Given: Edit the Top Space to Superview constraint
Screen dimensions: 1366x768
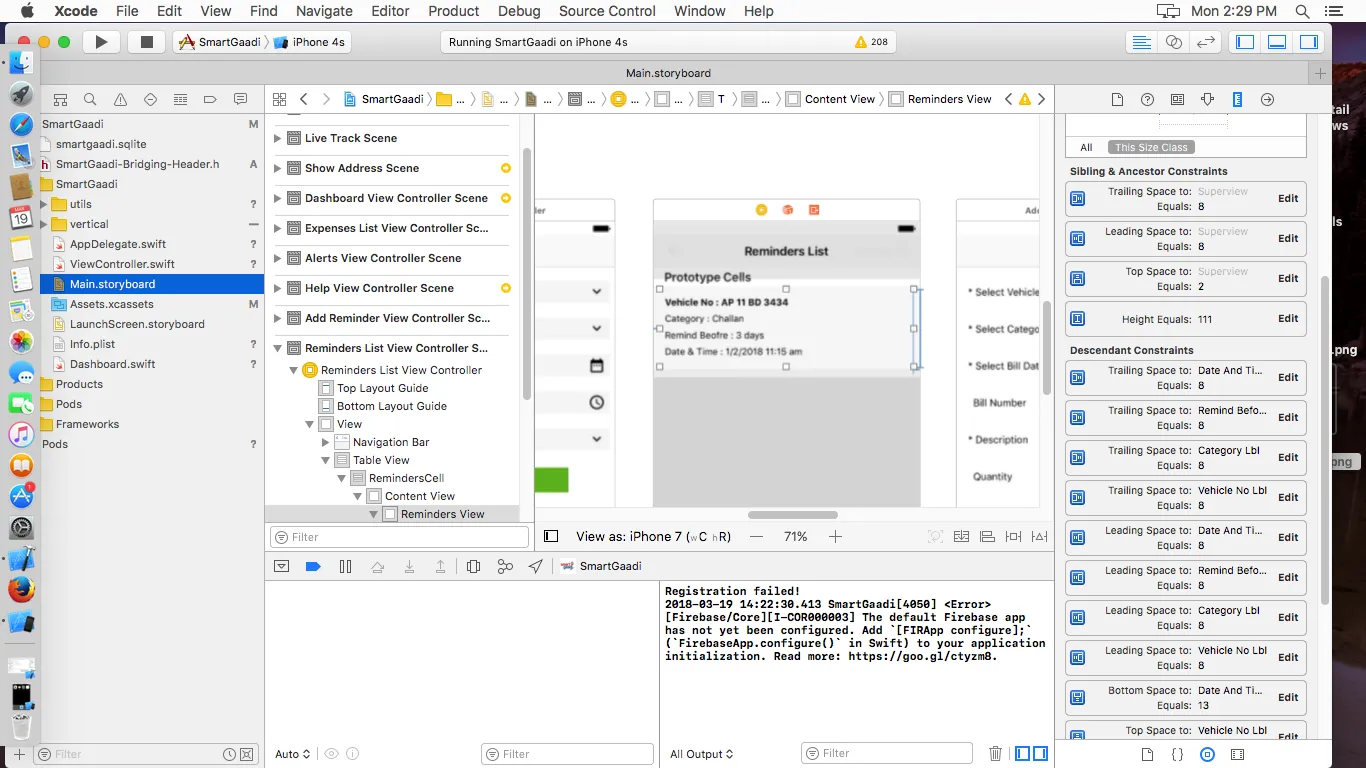Looking at the screenshot, I should point(1288,278).
